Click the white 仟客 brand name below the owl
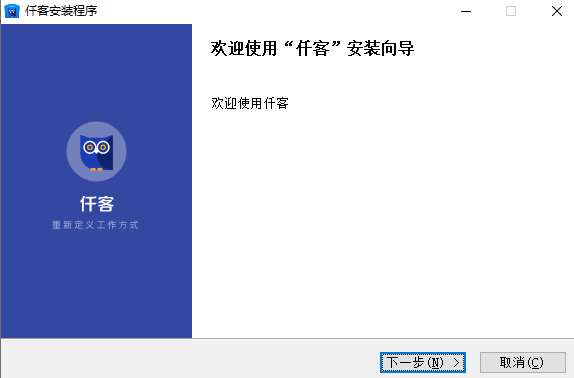 pyautogui.click(x=97, y=204)
